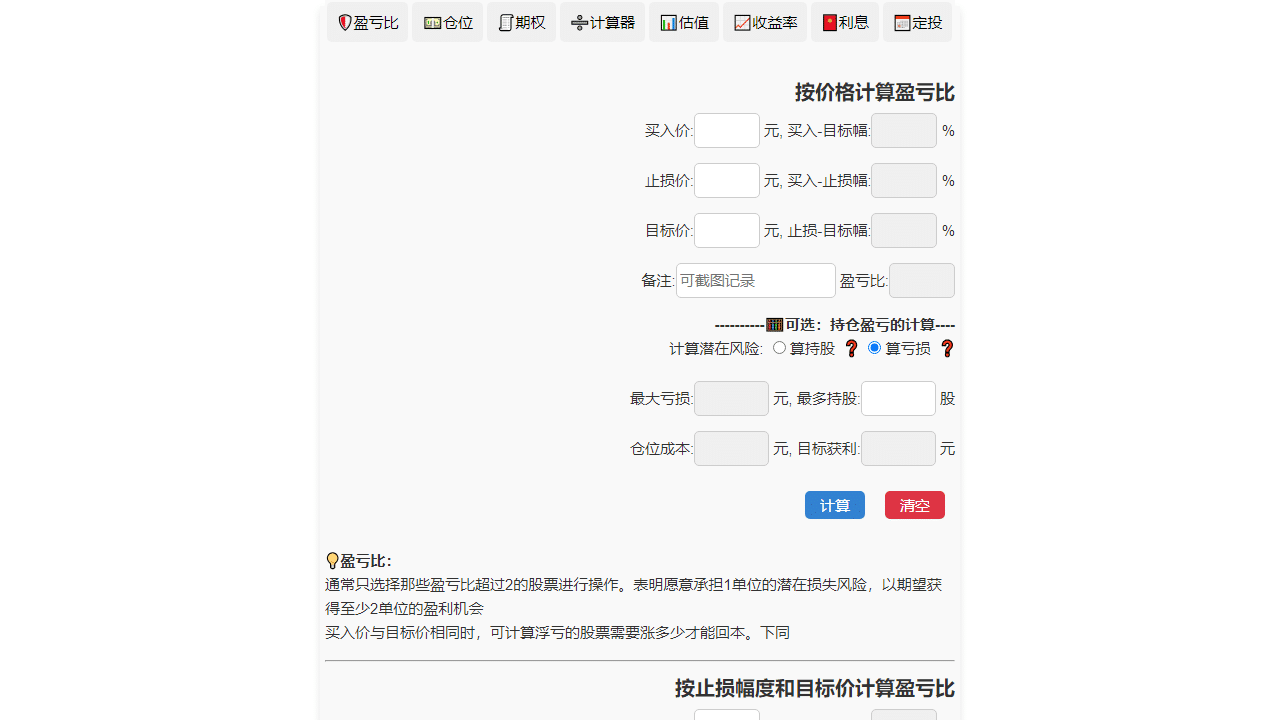The height and width of the screenshot is (720, 1280).
Task: Click the 止损价 input field
Action: coord(727,181)
